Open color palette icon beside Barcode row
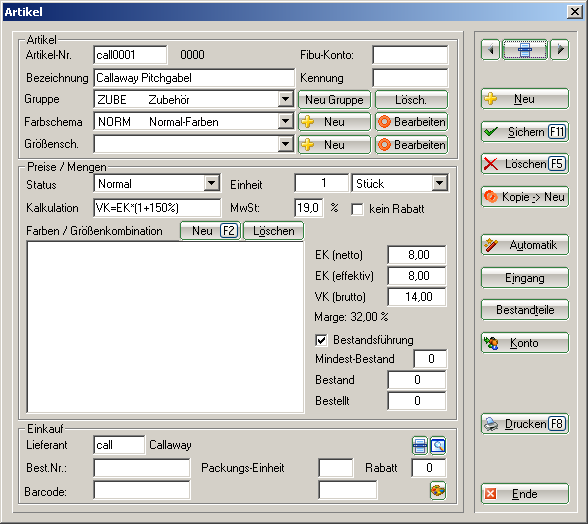This screenshot has width=588, height=524. click(438, 491)
